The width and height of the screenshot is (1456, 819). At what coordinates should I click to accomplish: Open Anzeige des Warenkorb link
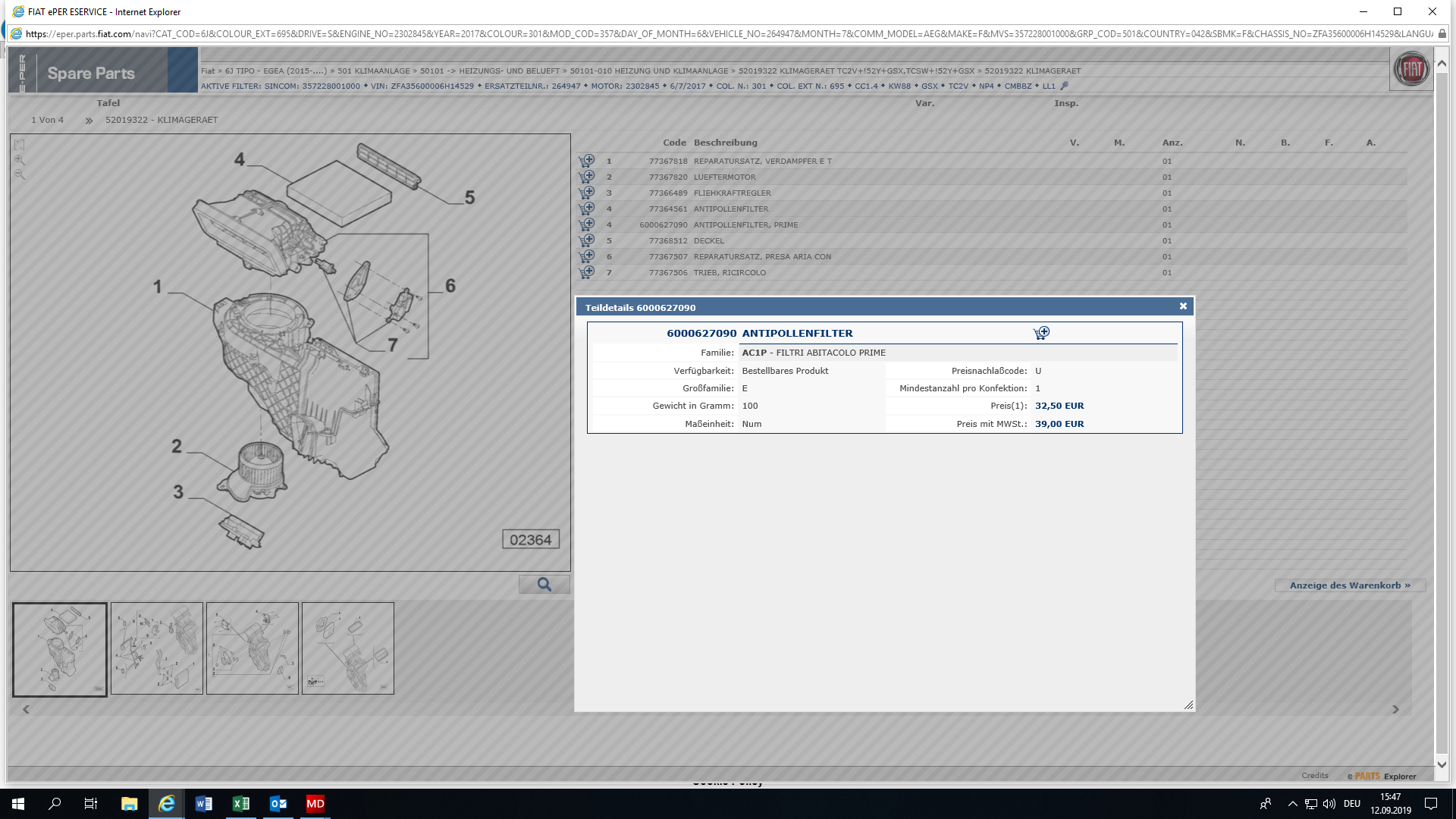point(1349,585)
